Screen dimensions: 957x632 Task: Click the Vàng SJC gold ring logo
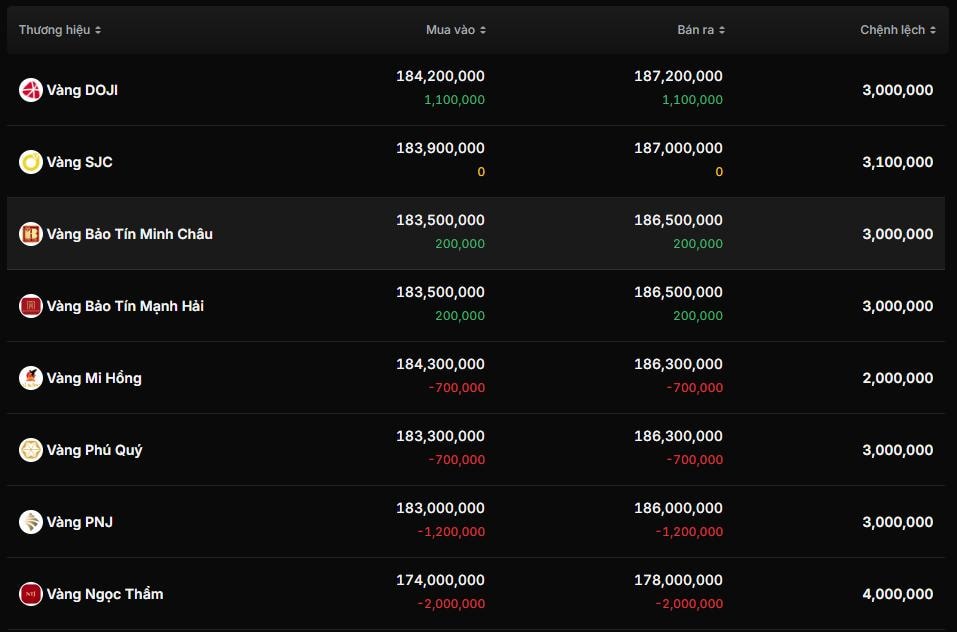click(x=30, y=162)
